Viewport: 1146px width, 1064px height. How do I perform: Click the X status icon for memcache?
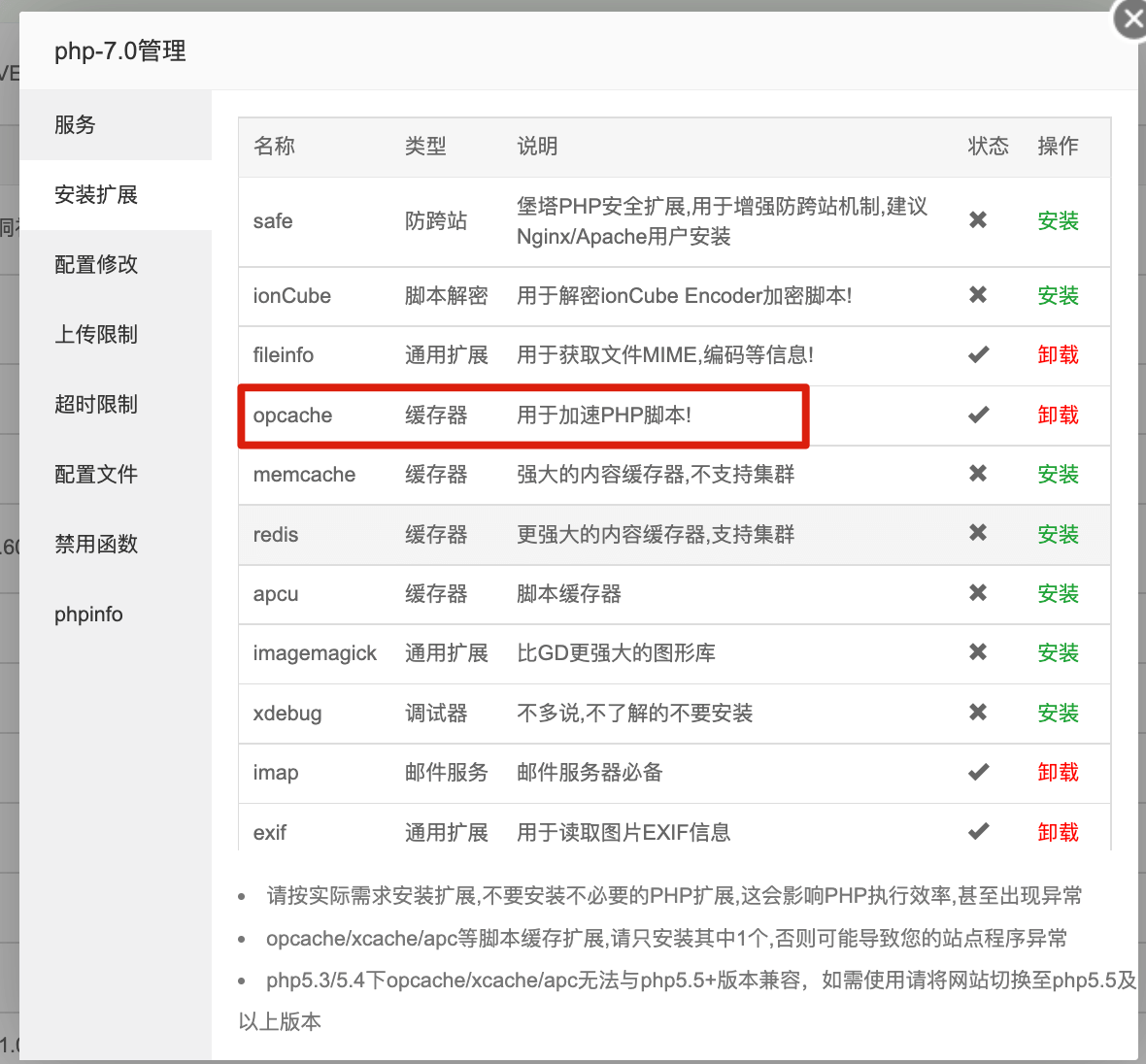(978, 475)
